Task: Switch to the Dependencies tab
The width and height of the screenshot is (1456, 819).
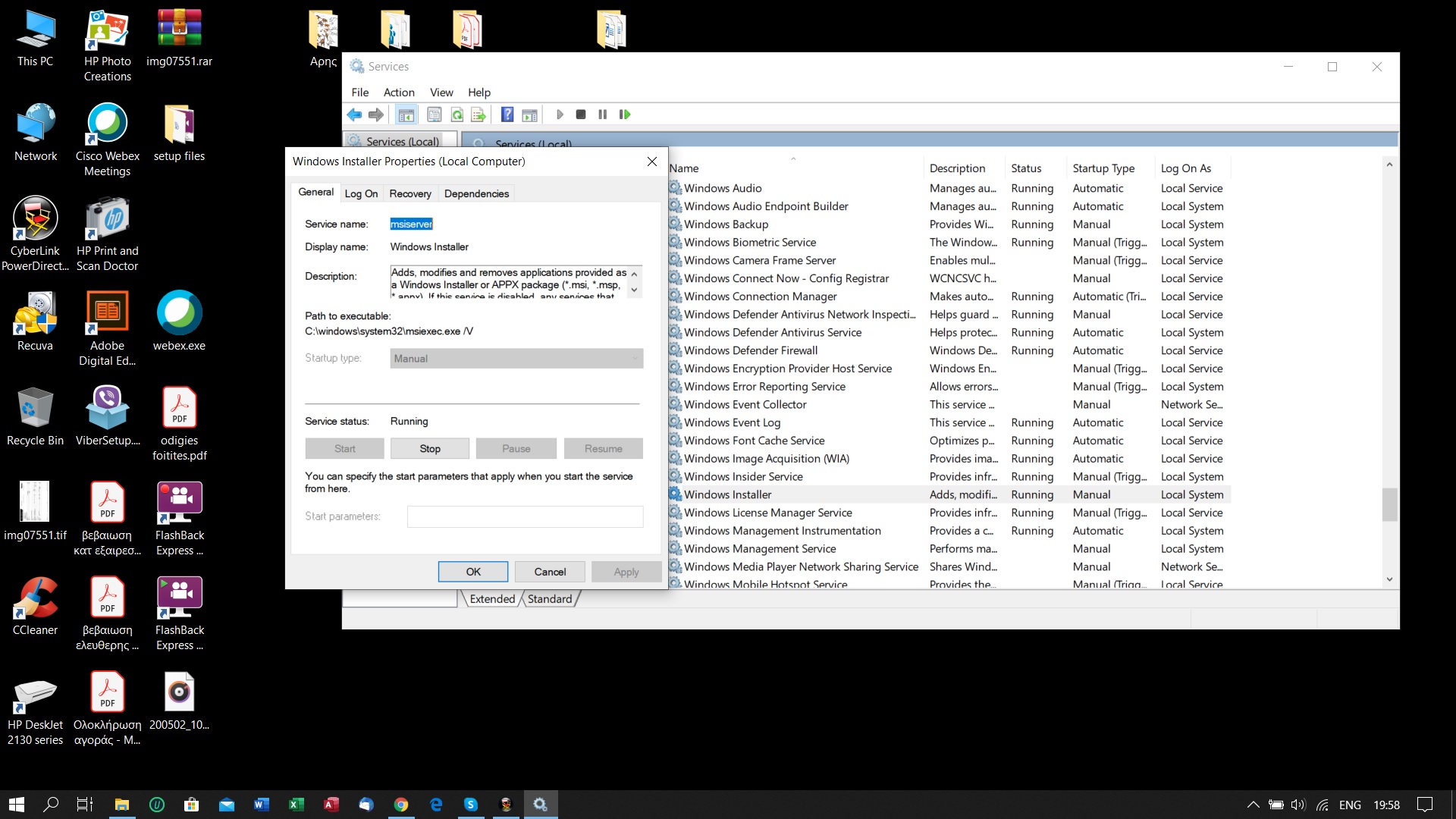Action: tap(476, 193)
